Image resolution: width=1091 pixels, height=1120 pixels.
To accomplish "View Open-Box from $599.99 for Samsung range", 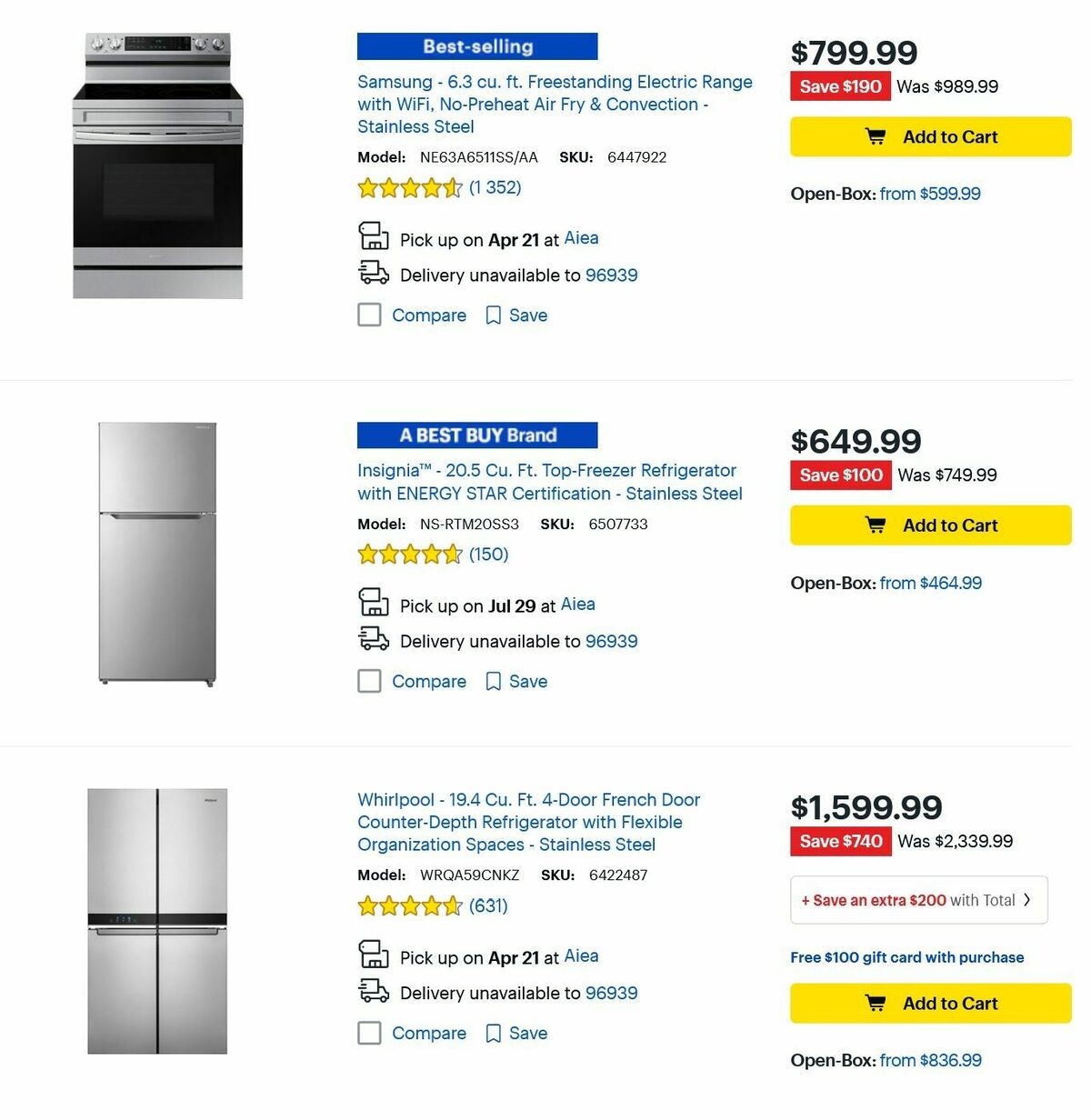I will coord(930,194).
